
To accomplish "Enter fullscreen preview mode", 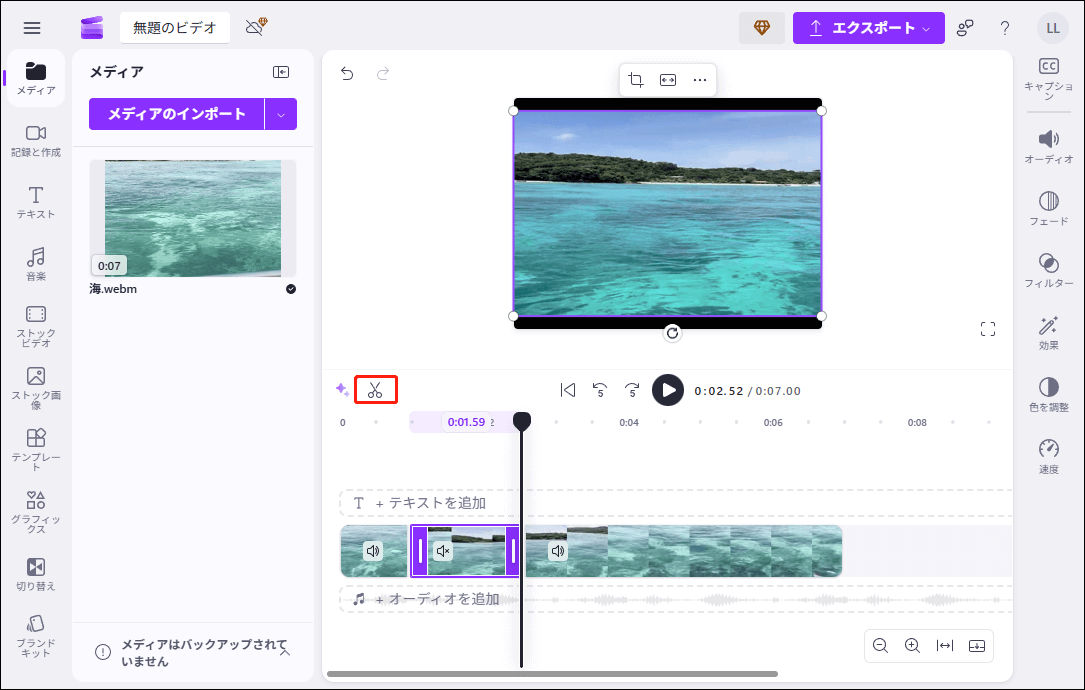I will (x=987, y=328).
